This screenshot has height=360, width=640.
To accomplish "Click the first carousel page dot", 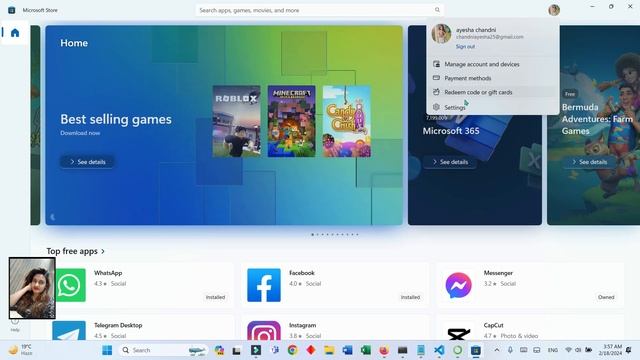I will [x=312, y=235].
